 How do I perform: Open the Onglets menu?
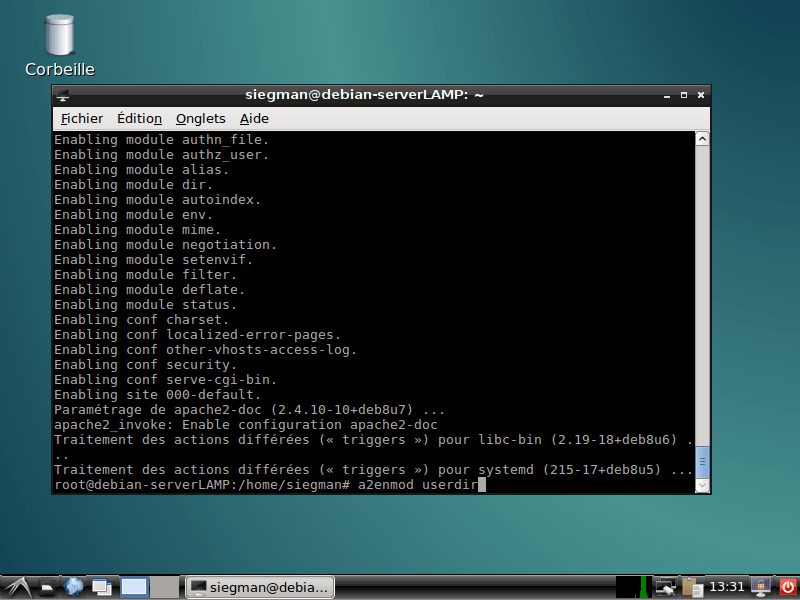[x=200, y=118]
